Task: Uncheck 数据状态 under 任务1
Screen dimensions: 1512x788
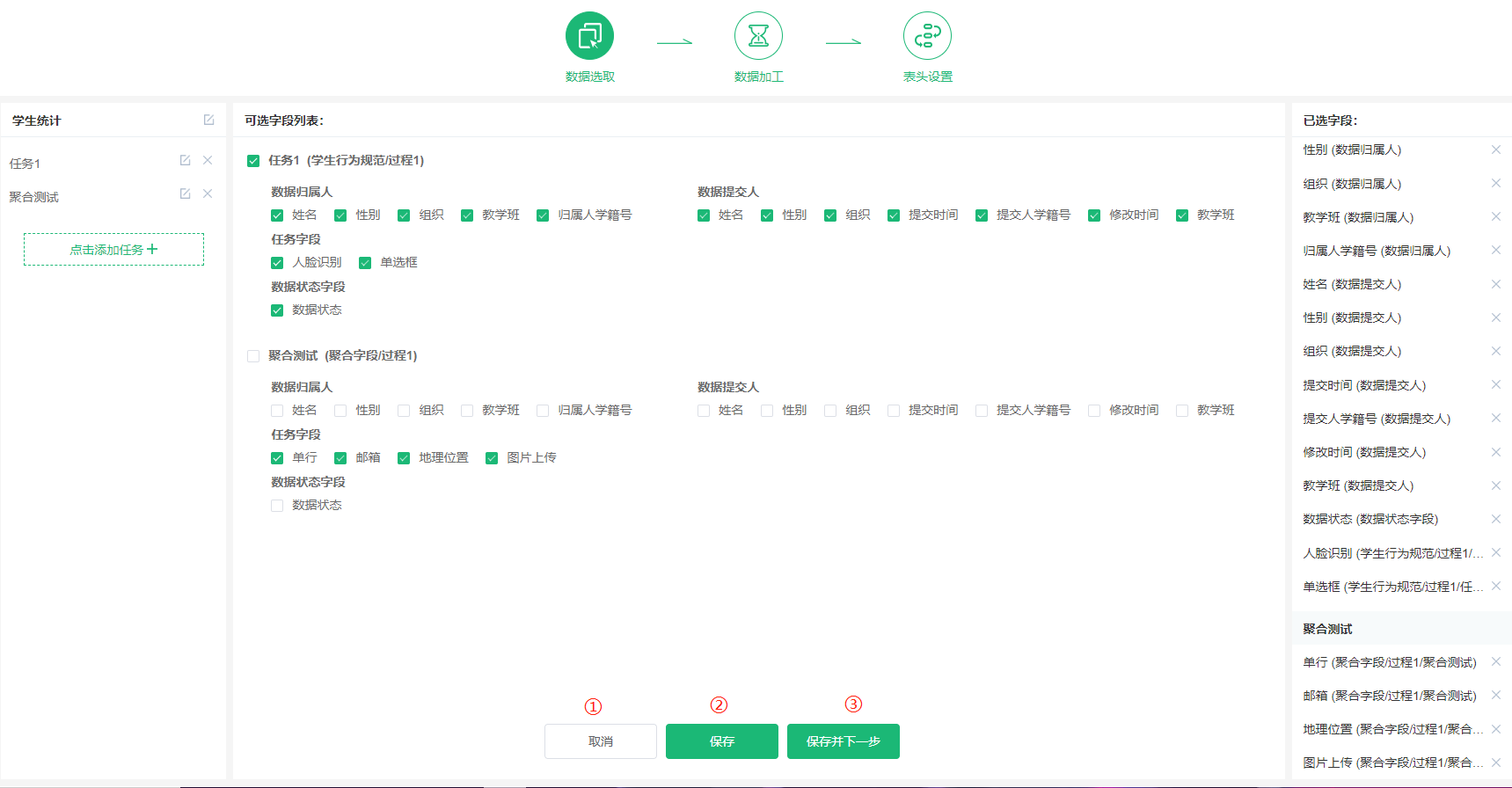Action: [277, 310]
